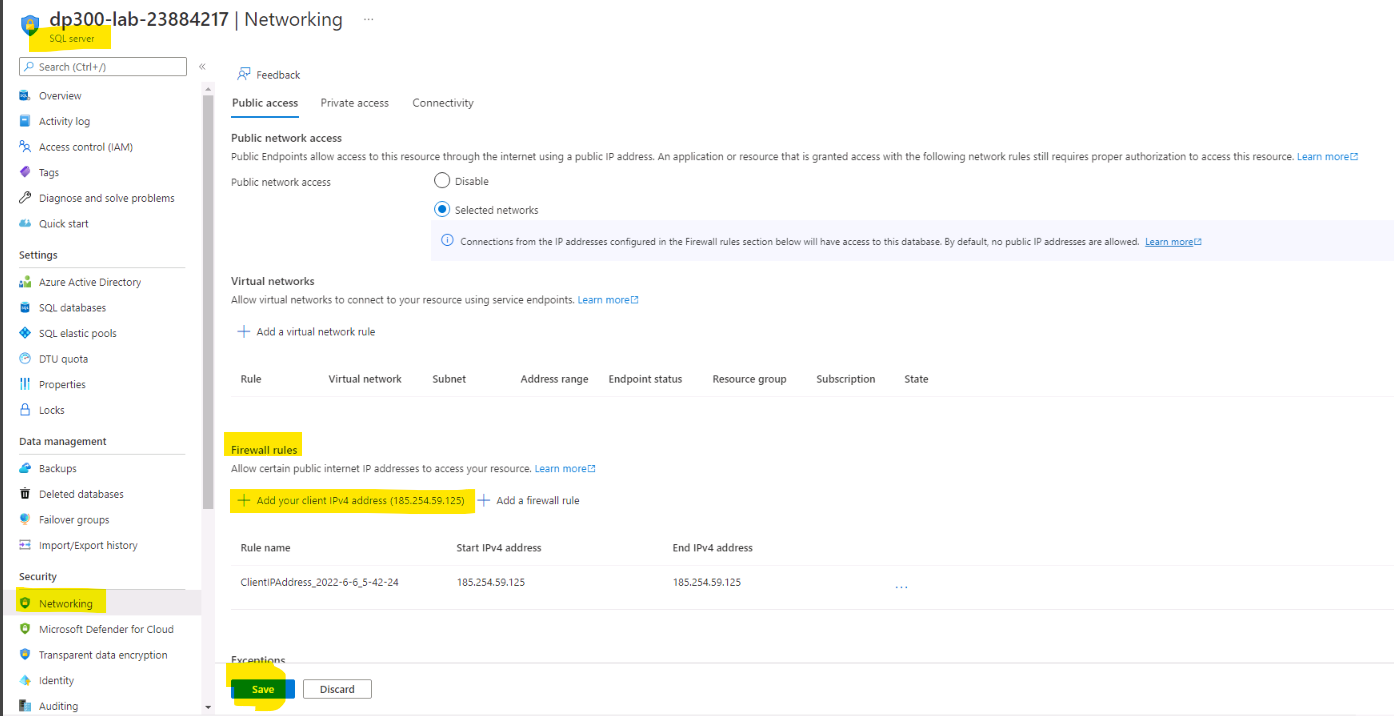This screenshot has height=716, width=1394.
Task: Open the Deleted databases page
Action: point(80,493)
